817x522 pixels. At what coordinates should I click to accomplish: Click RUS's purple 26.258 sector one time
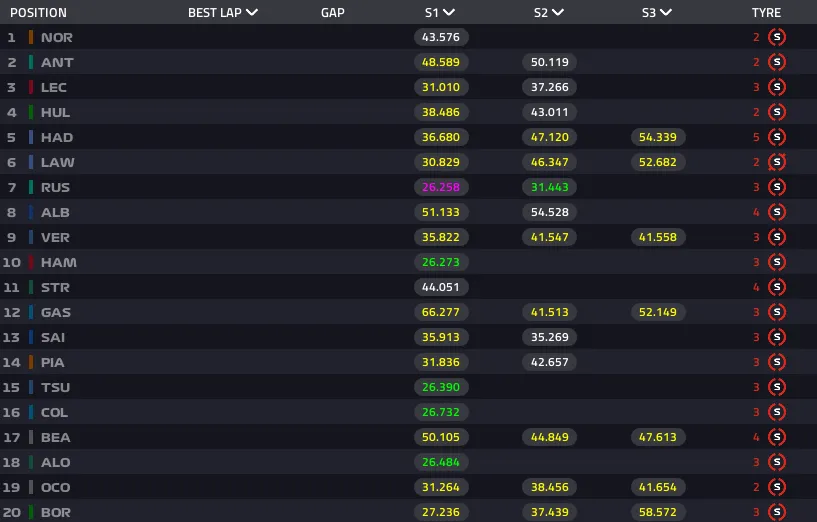(441, 187)
